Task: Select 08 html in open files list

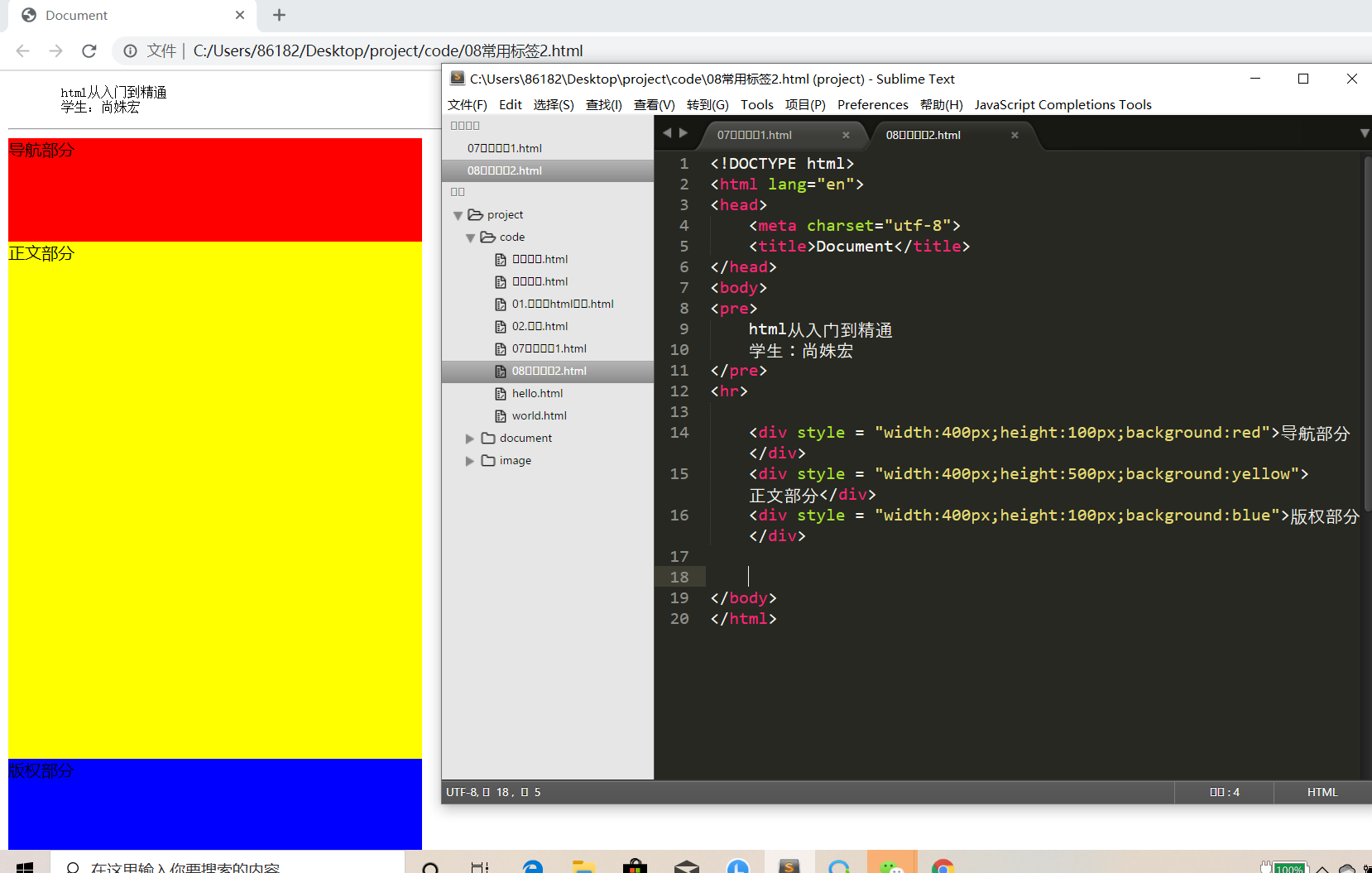Action: 548,170
